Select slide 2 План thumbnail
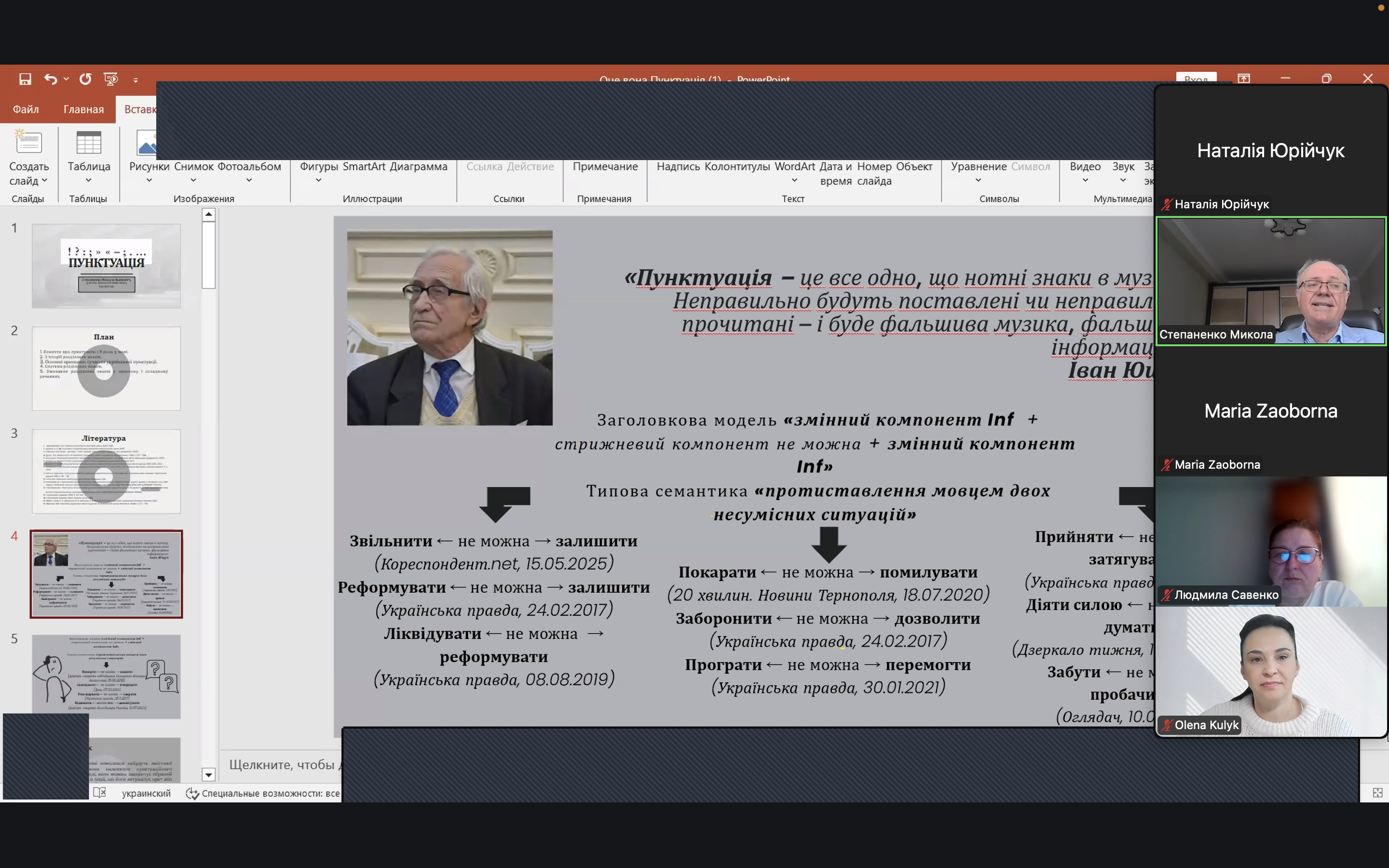1389x868 pixels. coord(106,368)
